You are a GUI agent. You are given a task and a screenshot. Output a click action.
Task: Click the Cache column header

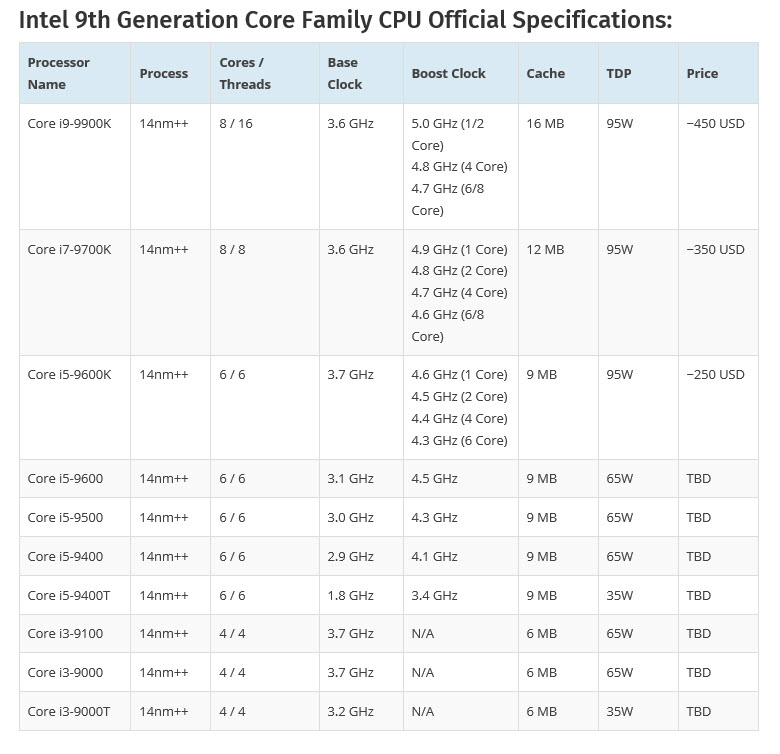[x=545, y=73]
